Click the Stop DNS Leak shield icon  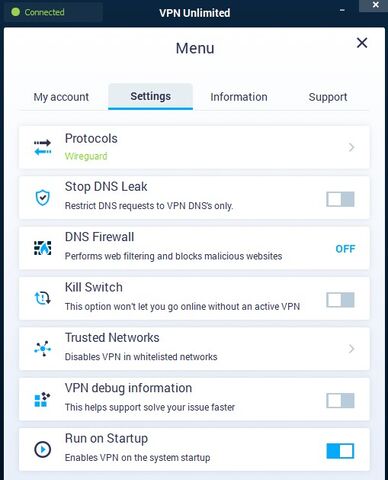coord(43,198)
